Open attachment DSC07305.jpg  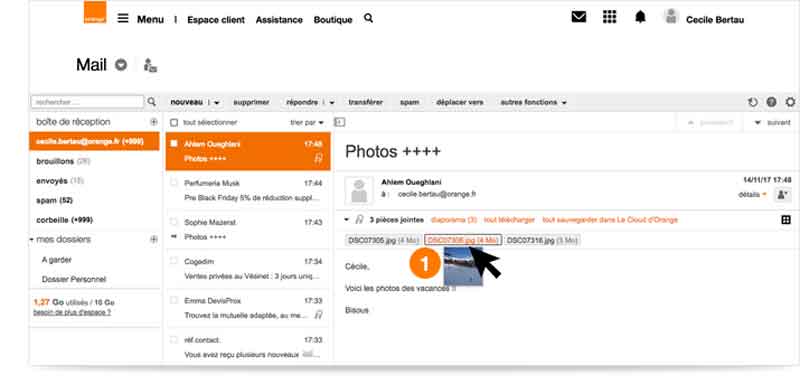click(x=383, y=240)
